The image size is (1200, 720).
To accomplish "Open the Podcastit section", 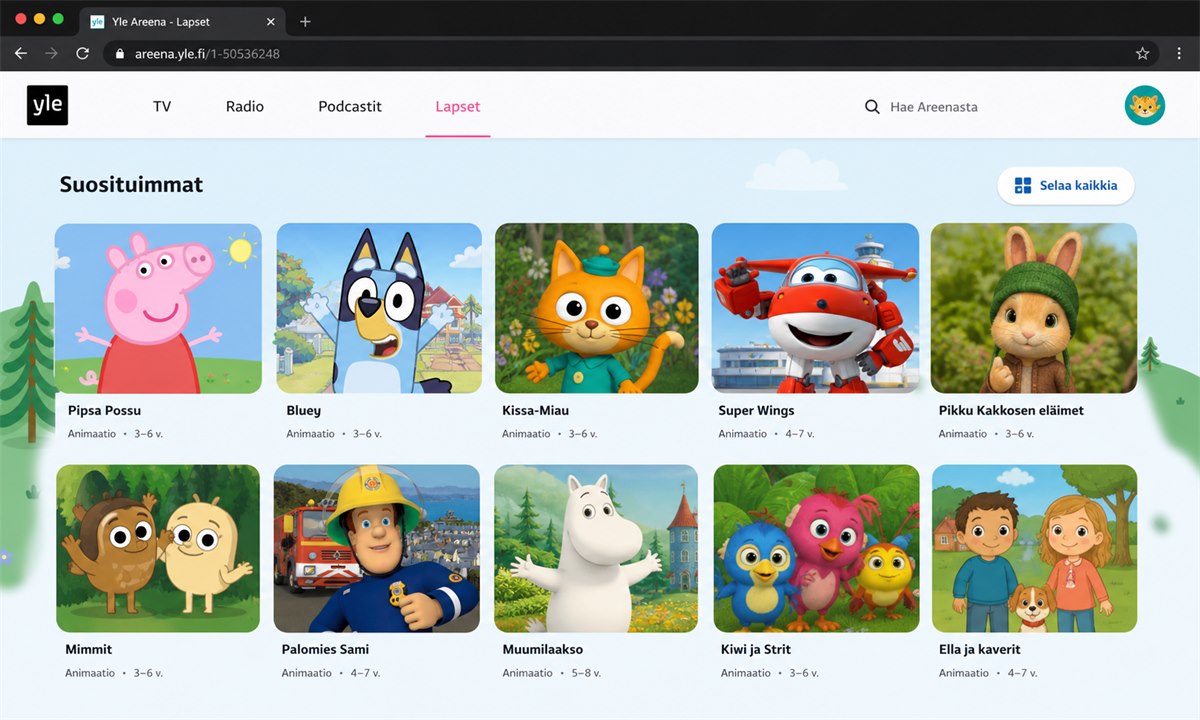I will coord(350,106).
